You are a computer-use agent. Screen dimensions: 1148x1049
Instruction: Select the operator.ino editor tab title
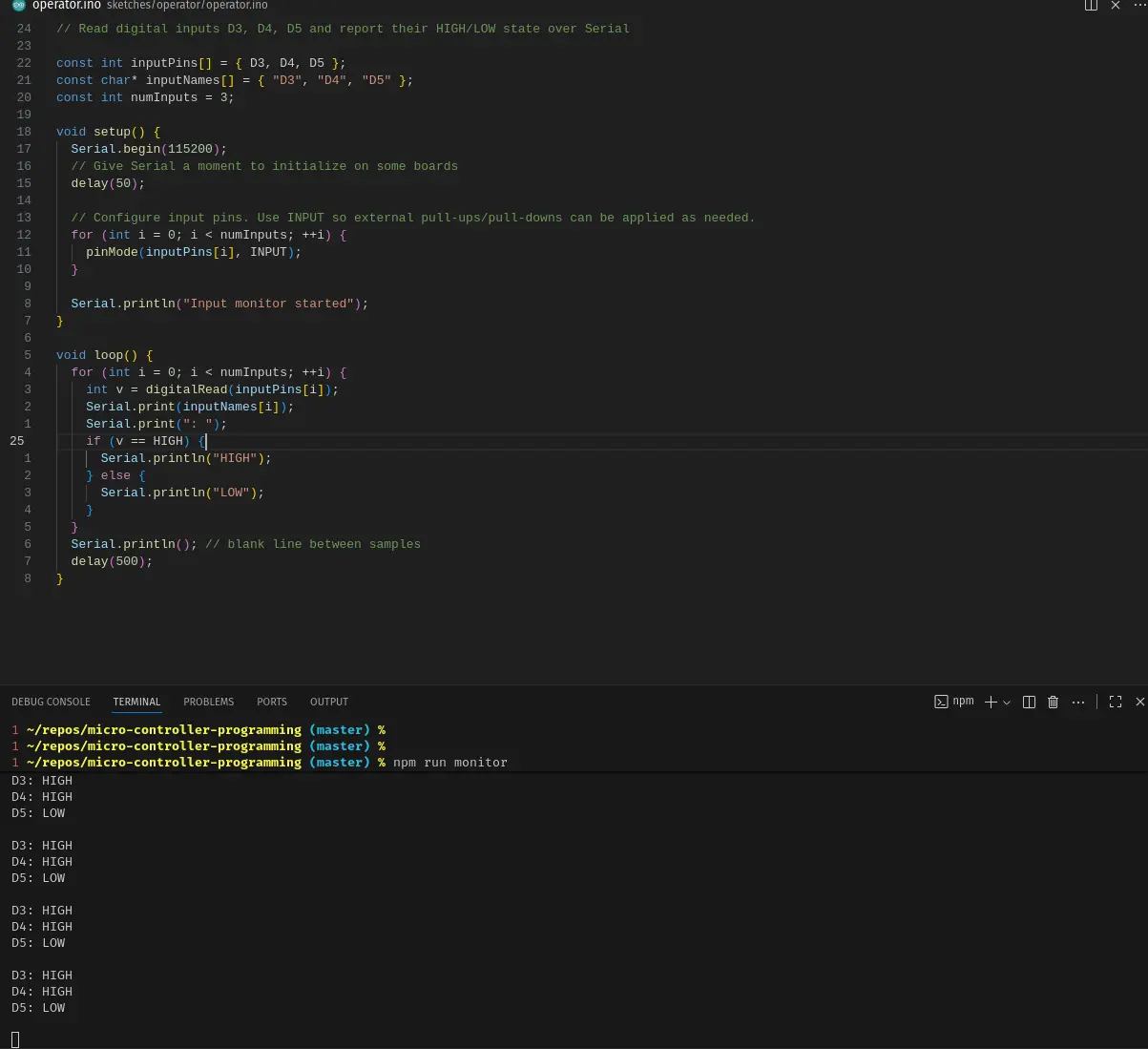point(66,5)
